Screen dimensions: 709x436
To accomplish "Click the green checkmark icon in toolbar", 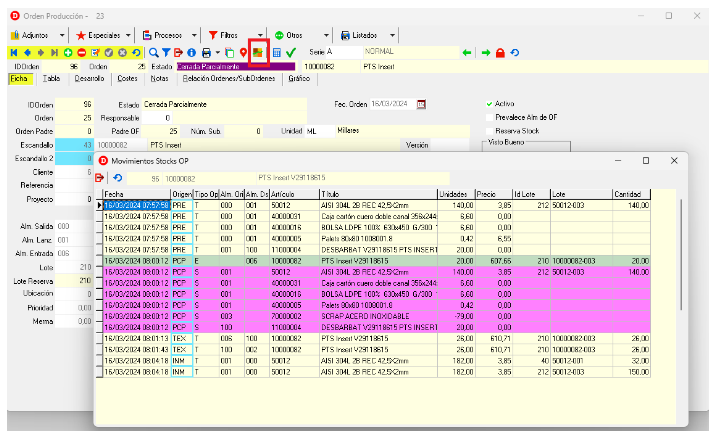I will [291, 52].
